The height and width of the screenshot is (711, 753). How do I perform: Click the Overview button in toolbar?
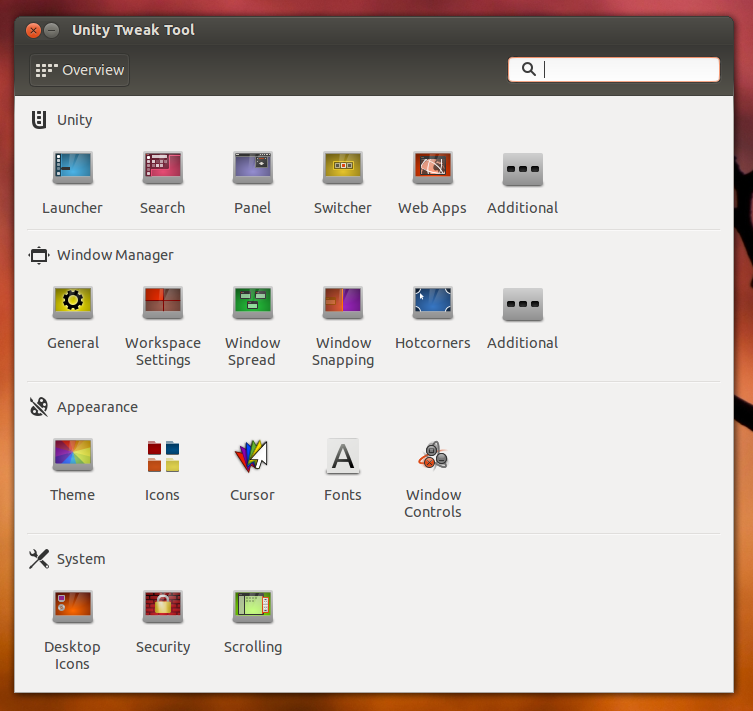tap(80, 70)
